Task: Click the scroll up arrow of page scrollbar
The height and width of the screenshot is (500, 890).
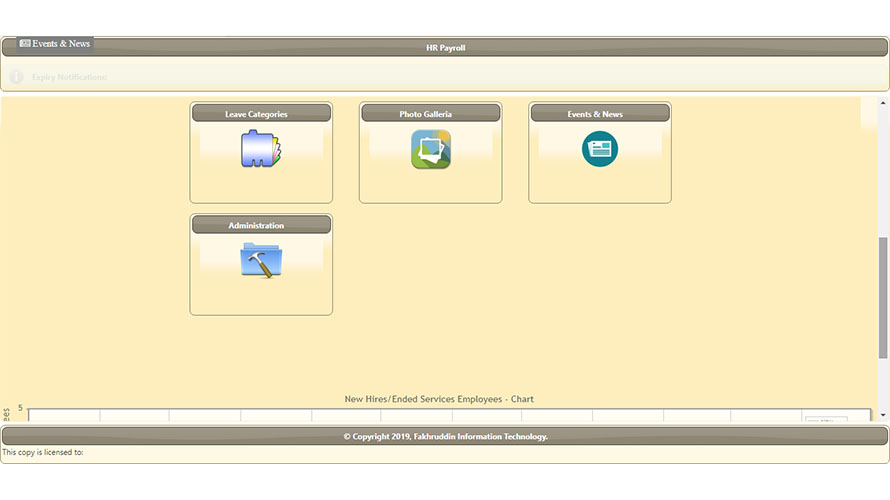Action: [883, 102]
